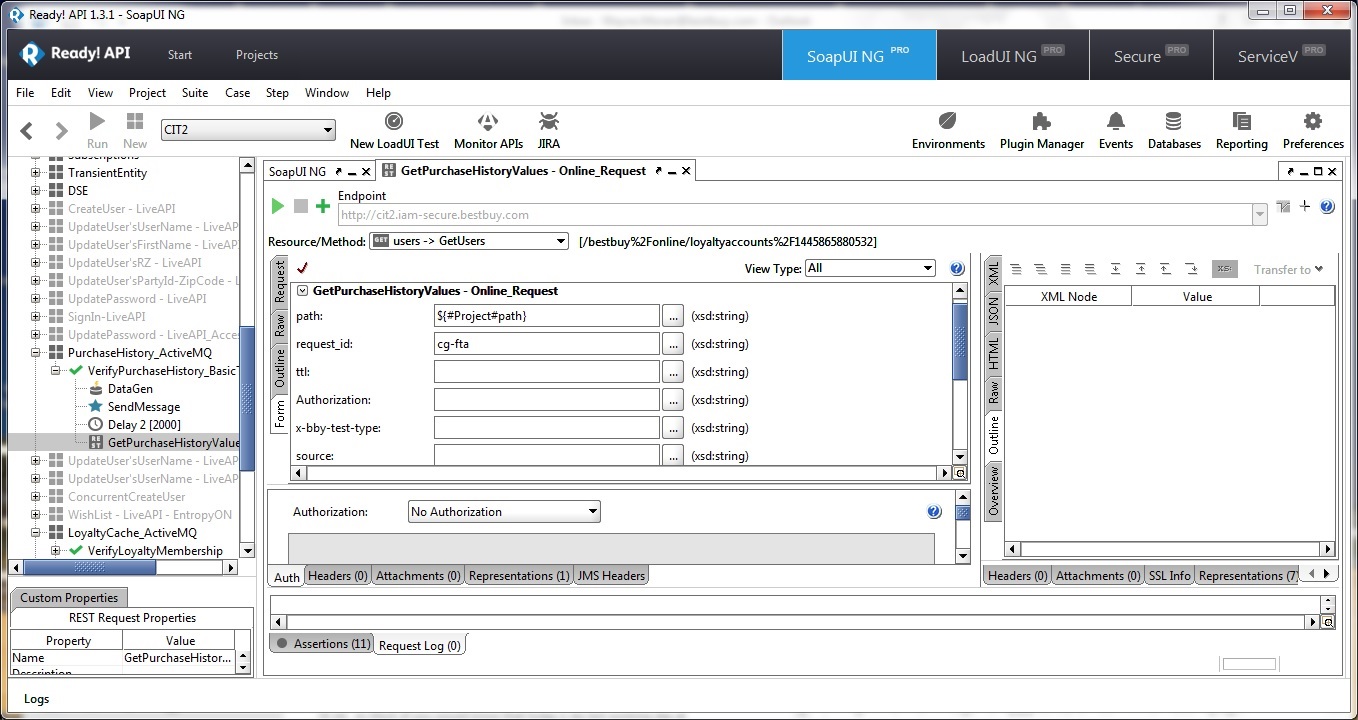Collapse the PurchaseHistory_ActiveMQ tree node
Image resolution: width=1358 pixels, height=720 pixels.
coord(36,353)
